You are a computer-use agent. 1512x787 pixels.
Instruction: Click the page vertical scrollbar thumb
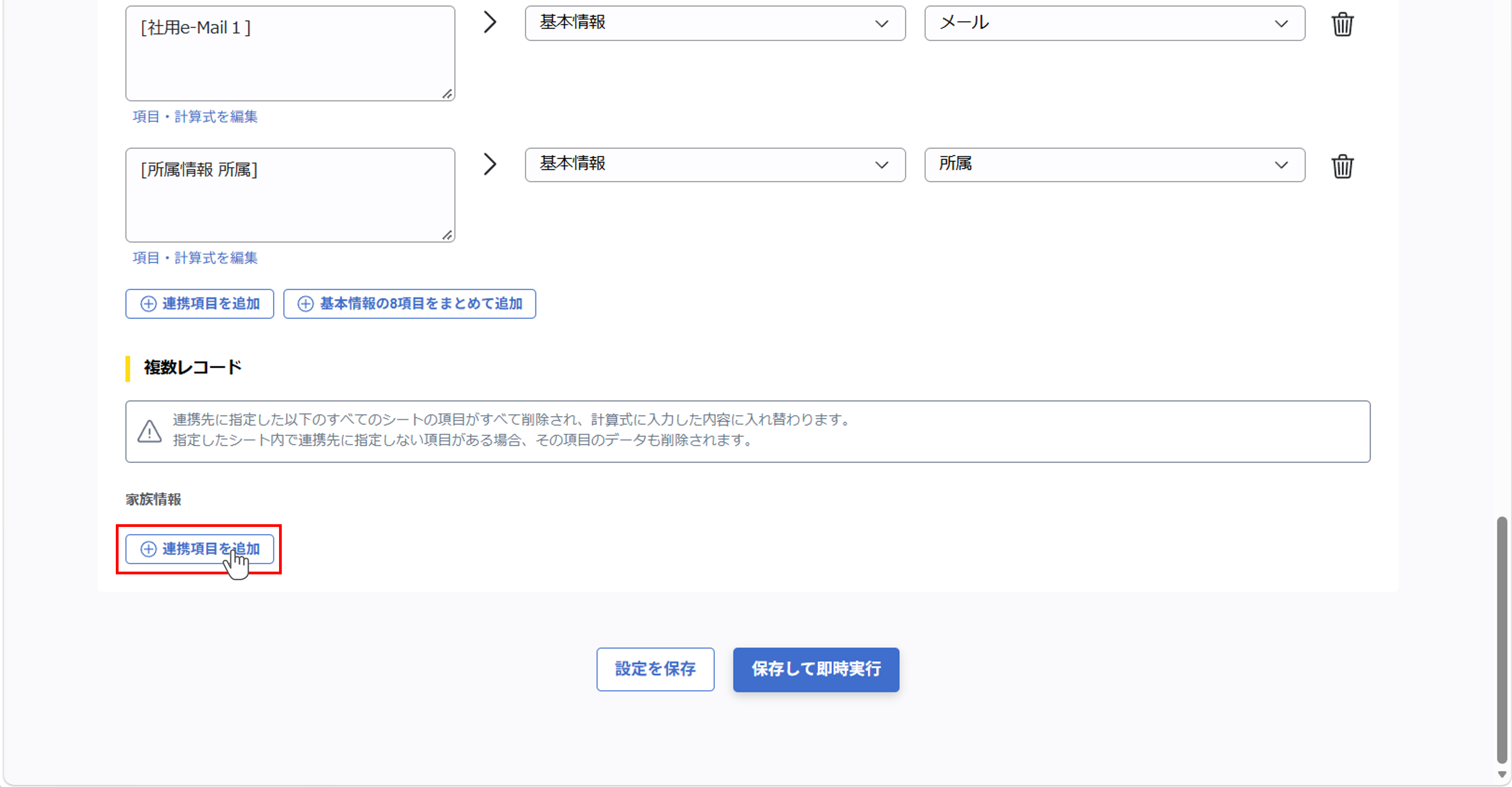pos(1502,640)
